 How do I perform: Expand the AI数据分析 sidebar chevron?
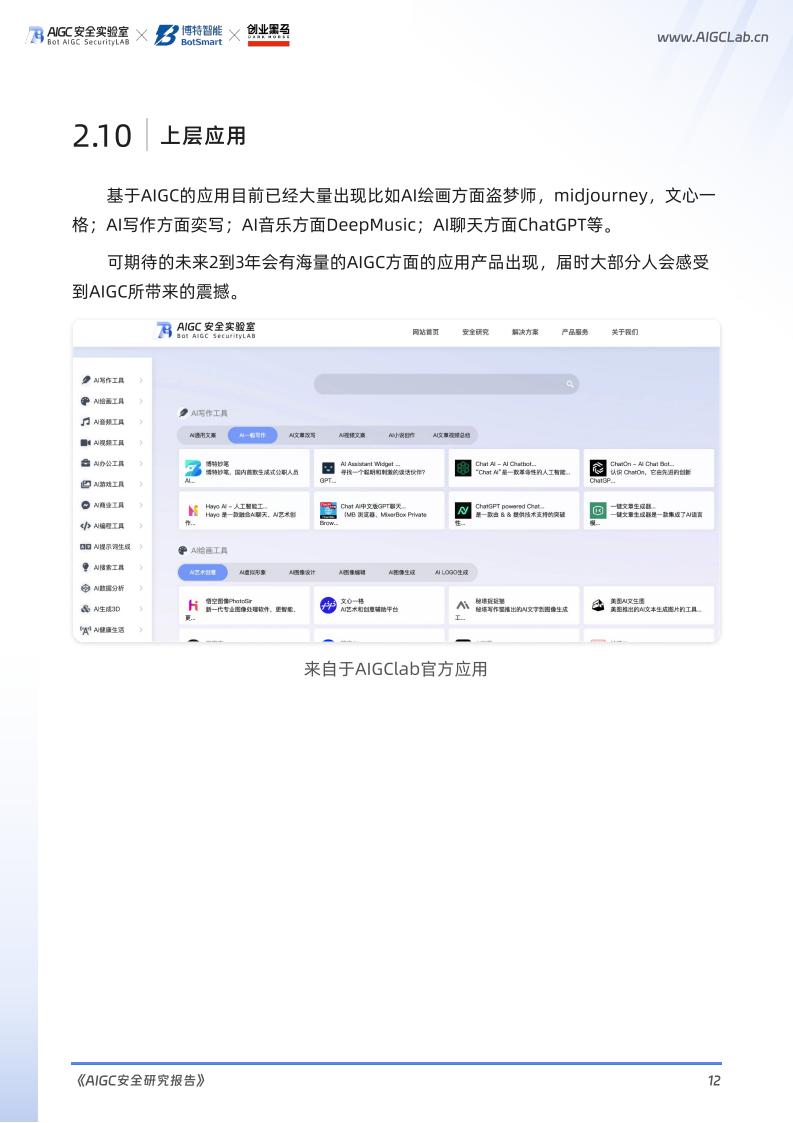coord(141,588)
